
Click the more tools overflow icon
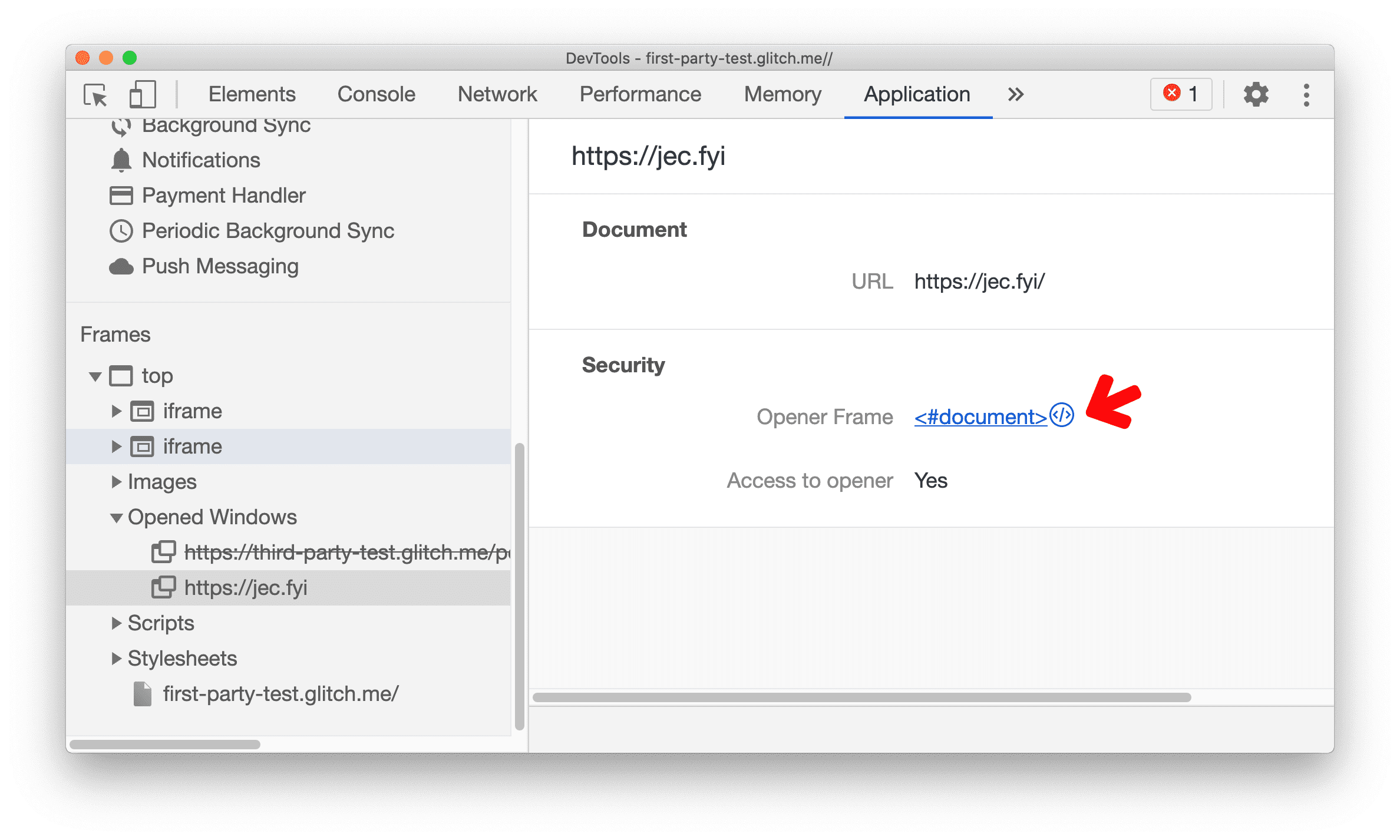[x=1016, y=94]
